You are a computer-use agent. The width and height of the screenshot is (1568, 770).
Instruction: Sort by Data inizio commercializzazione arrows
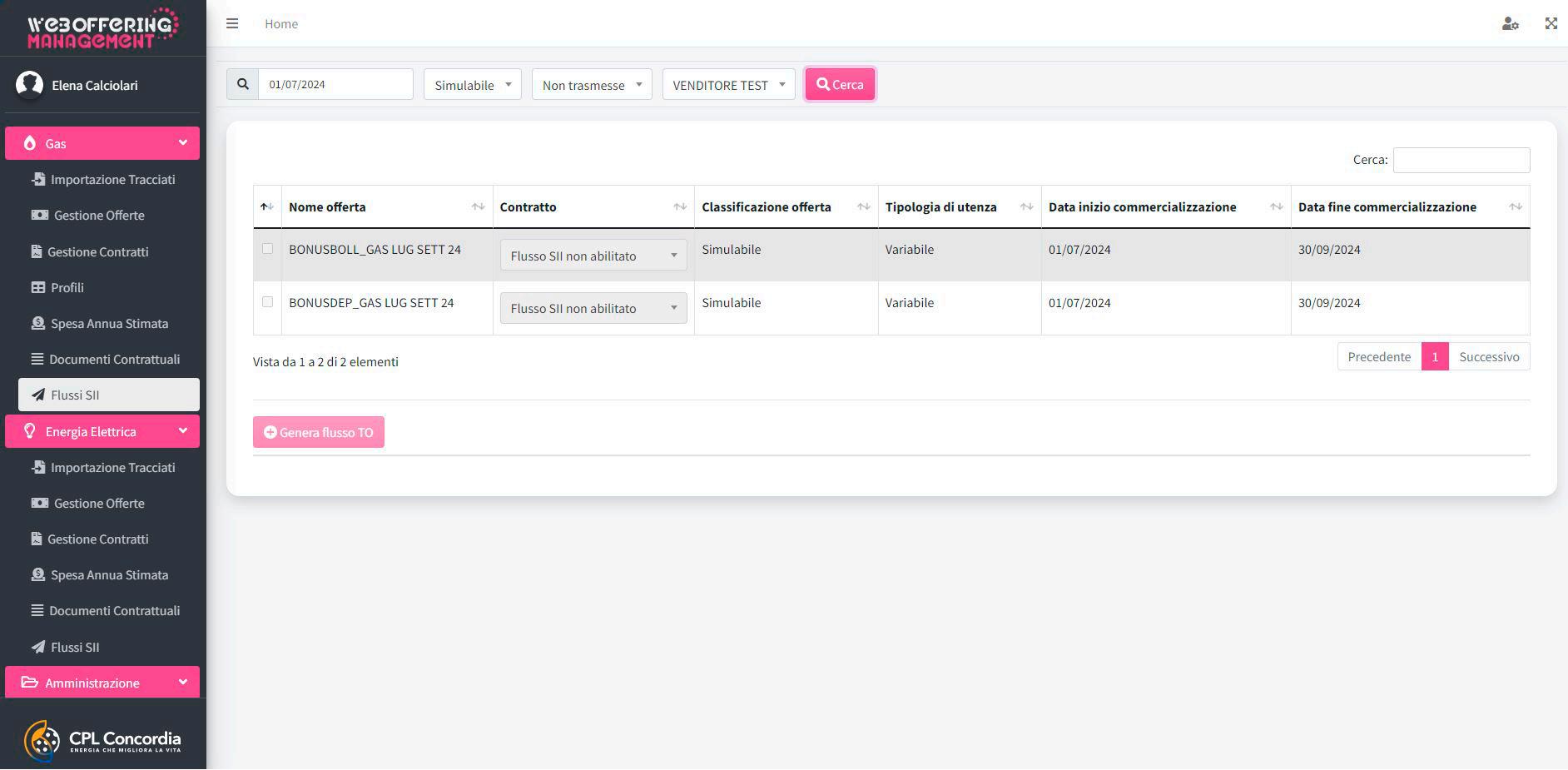coord(1276,206)
